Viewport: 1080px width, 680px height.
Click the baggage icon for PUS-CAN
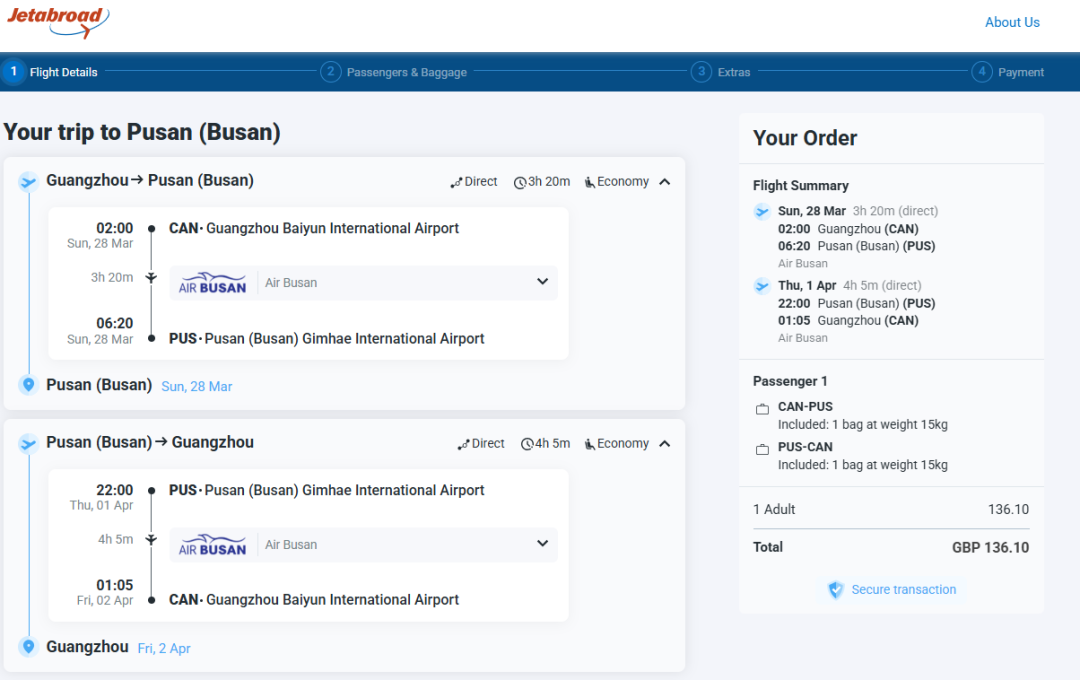(x=762, y=450)
